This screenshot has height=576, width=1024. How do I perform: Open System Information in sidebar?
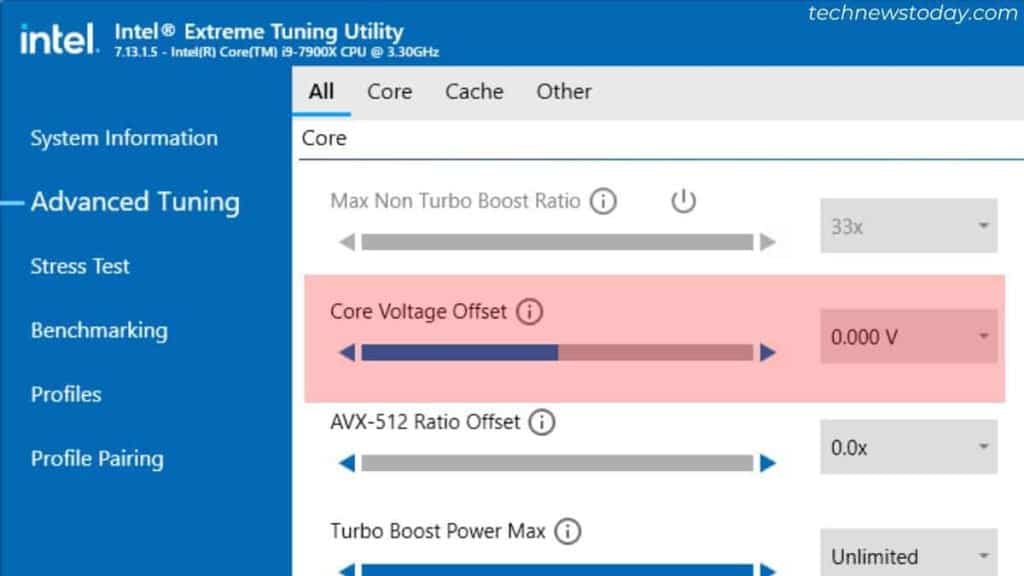coord(124,138)
